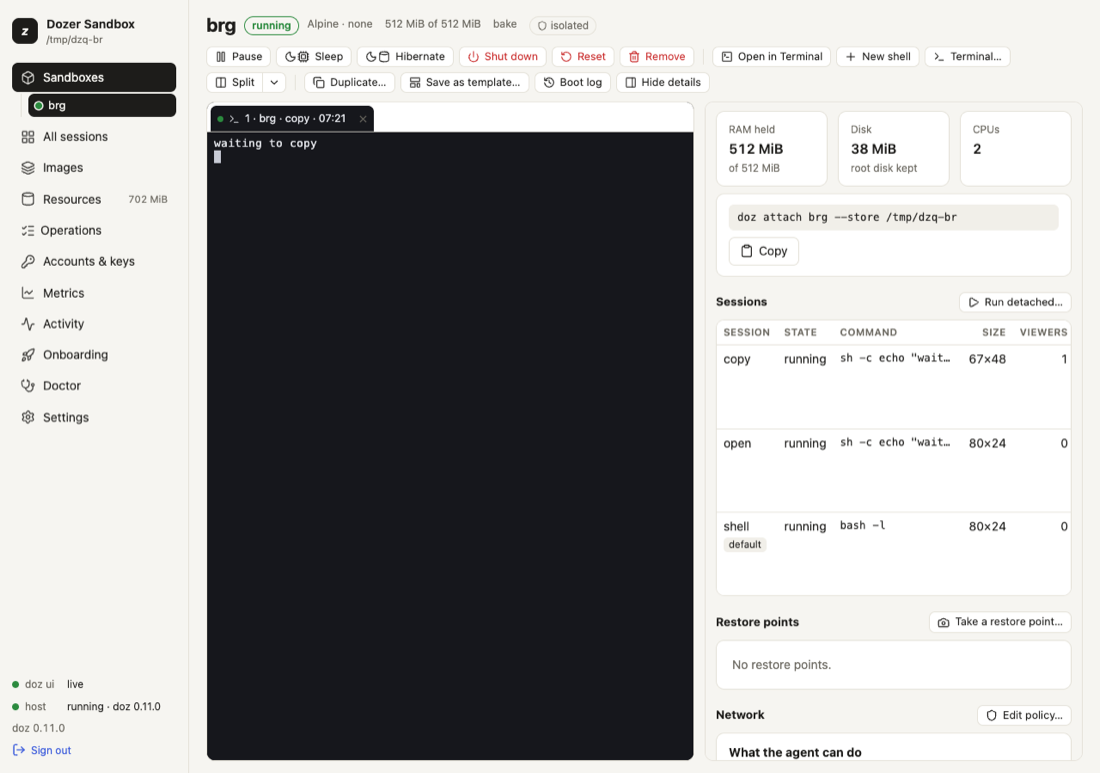Select the brg sandbox in sidebar
The image size is (1100, 773).
pos(102,105)
